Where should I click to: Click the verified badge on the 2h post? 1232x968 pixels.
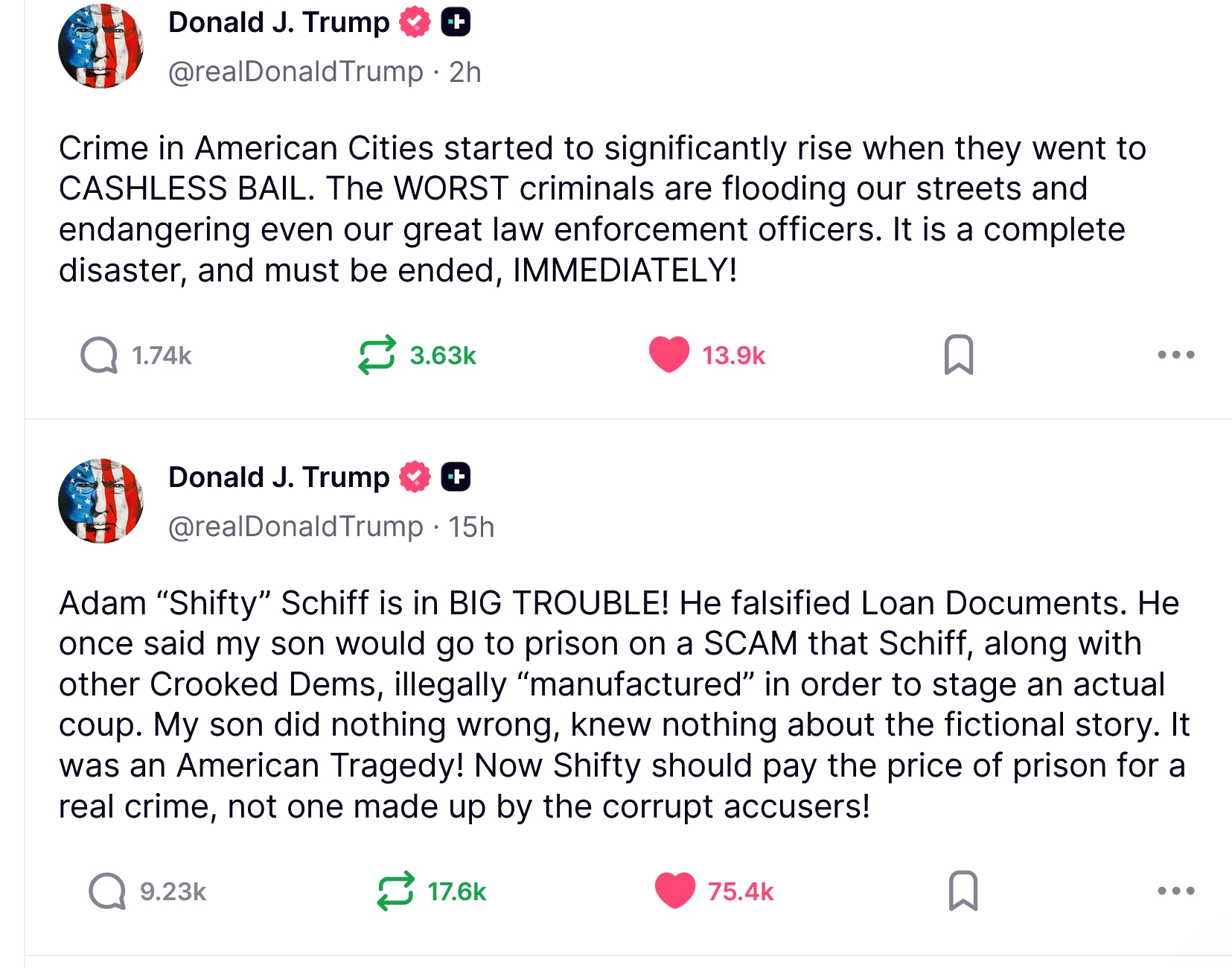[x=415, y=22]
